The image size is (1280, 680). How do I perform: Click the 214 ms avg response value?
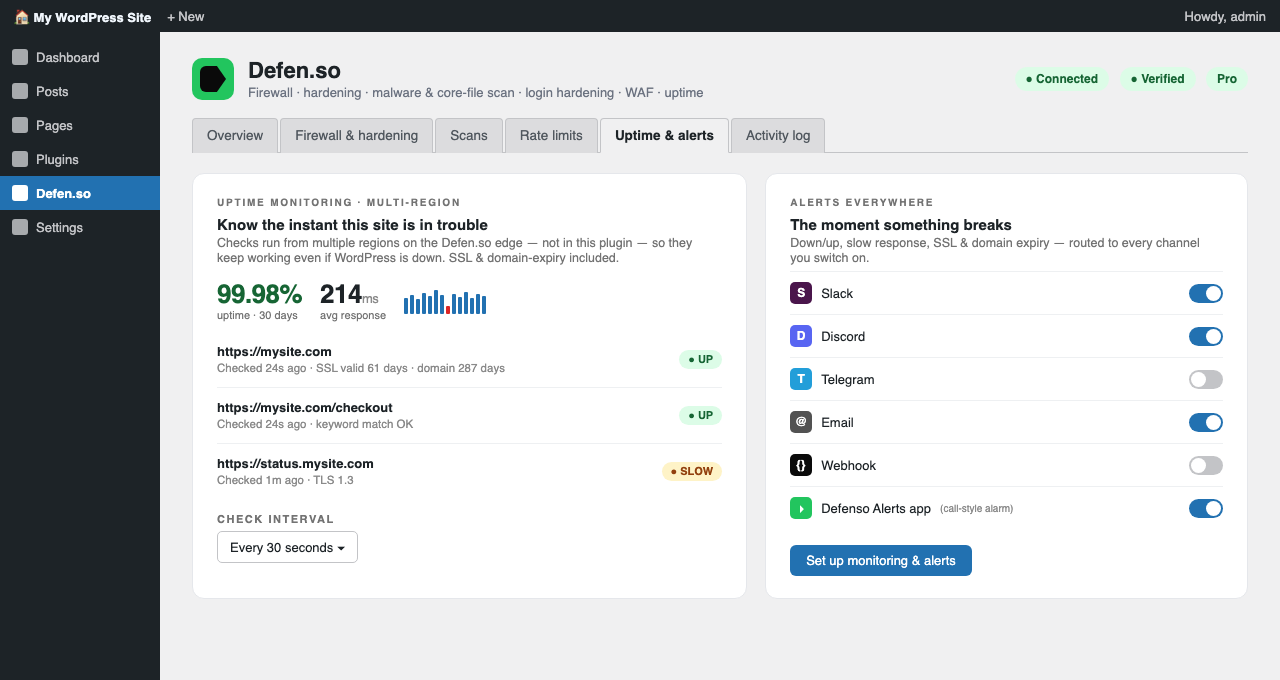click(349, 294)
